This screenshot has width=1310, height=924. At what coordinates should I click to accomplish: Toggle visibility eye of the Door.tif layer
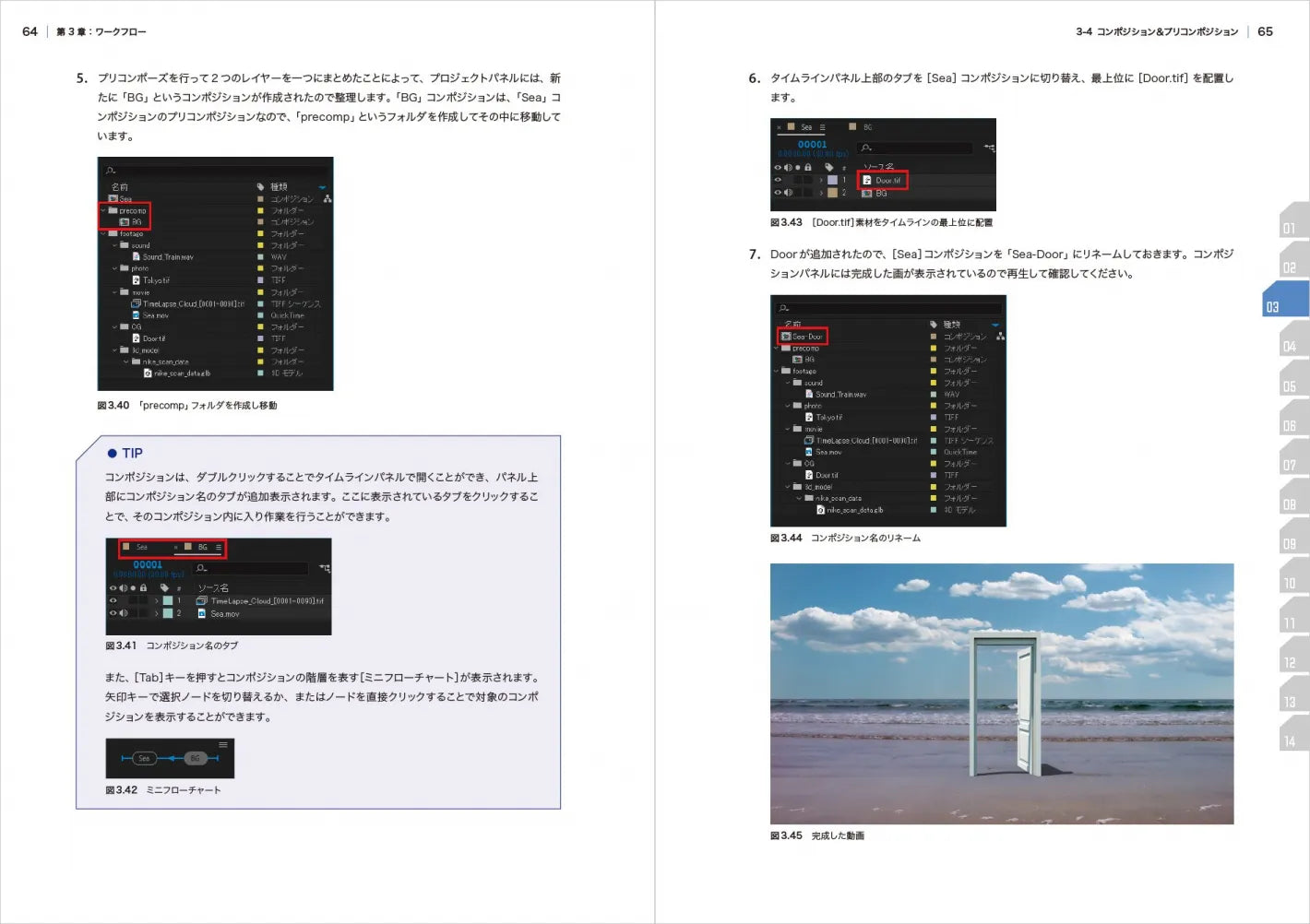click(778, 180)
